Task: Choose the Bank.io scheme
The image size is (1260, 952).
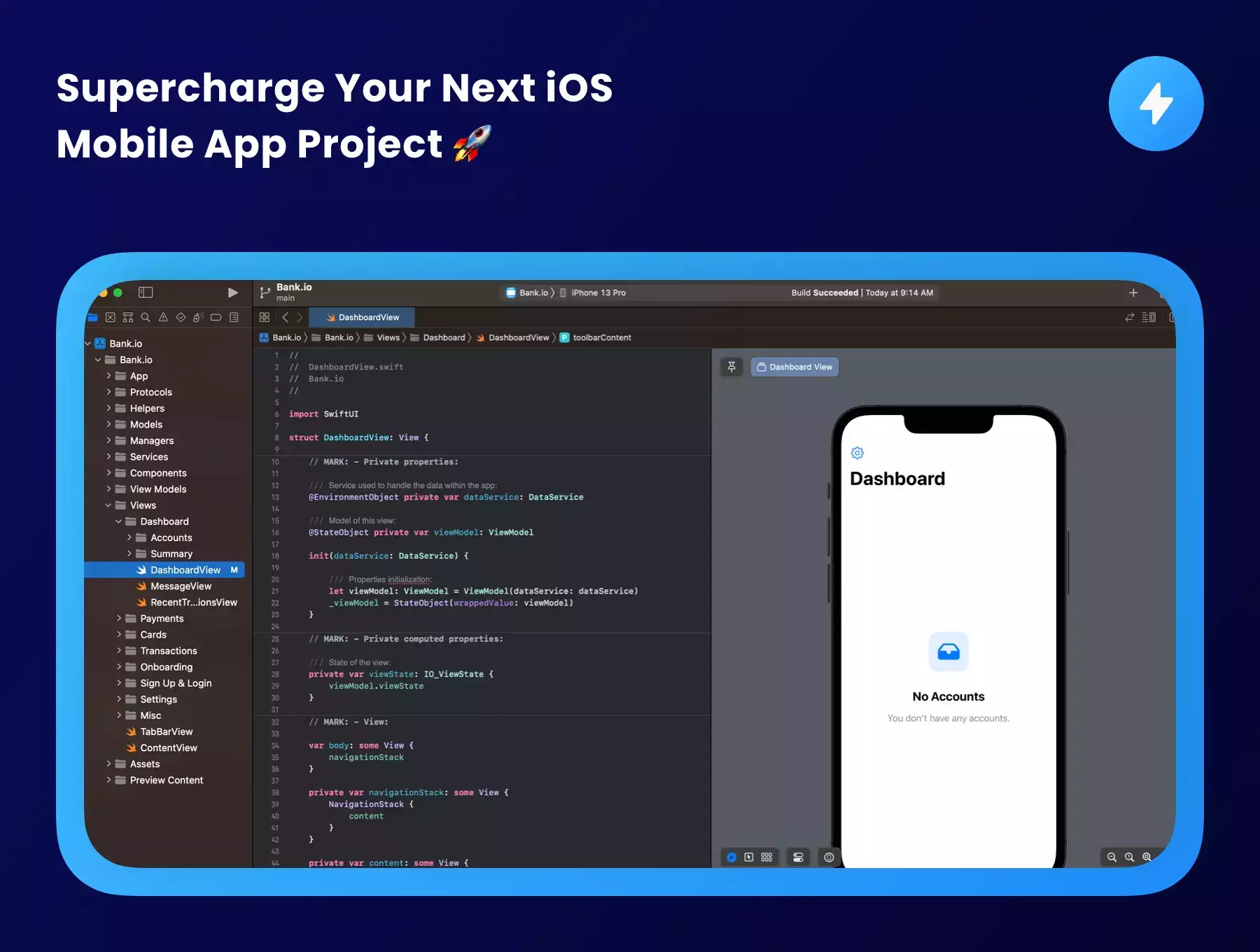Action: coord(527,293)
